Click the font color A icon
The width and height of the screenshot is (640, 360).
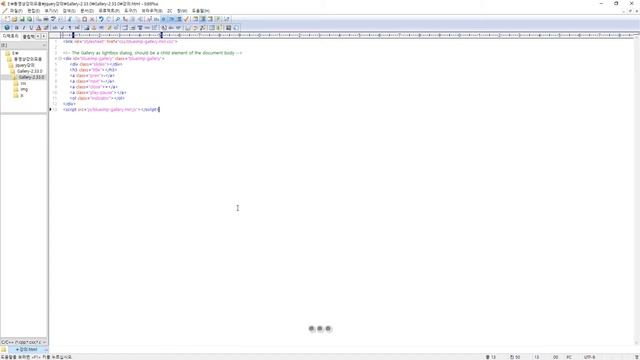[38, 28]
